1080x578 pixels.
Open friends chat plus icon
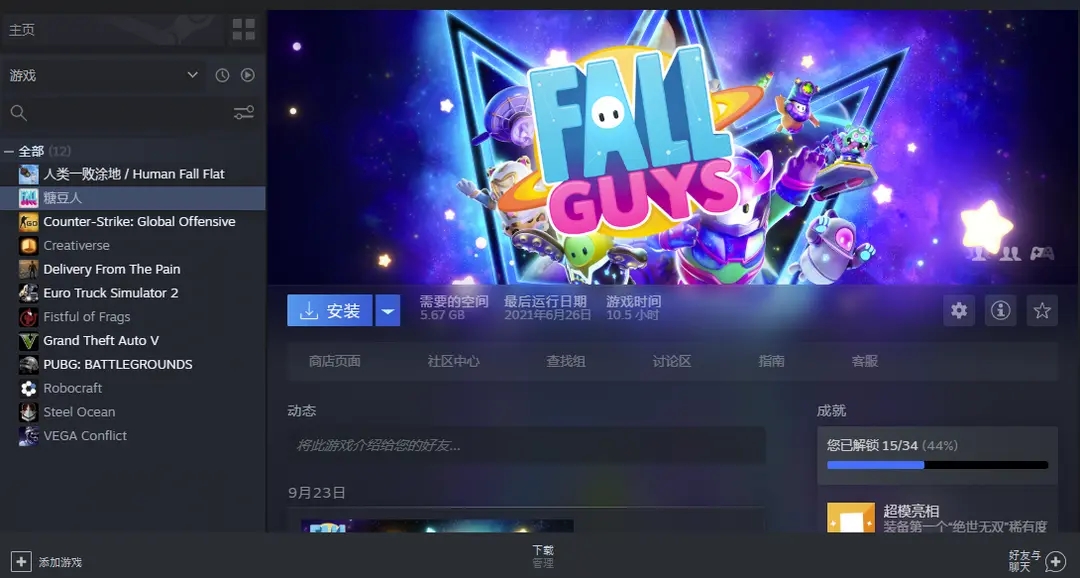click(x=1055, y=561)
